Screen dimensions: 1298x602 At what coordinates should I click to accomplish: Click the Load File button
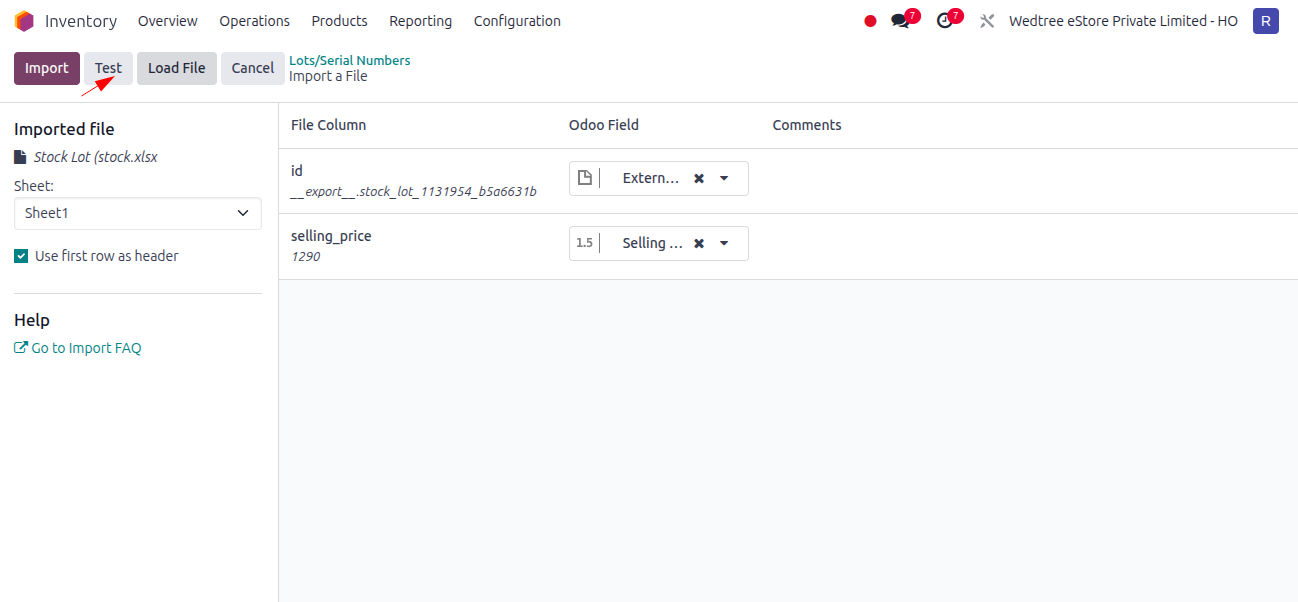coord(176,68)
